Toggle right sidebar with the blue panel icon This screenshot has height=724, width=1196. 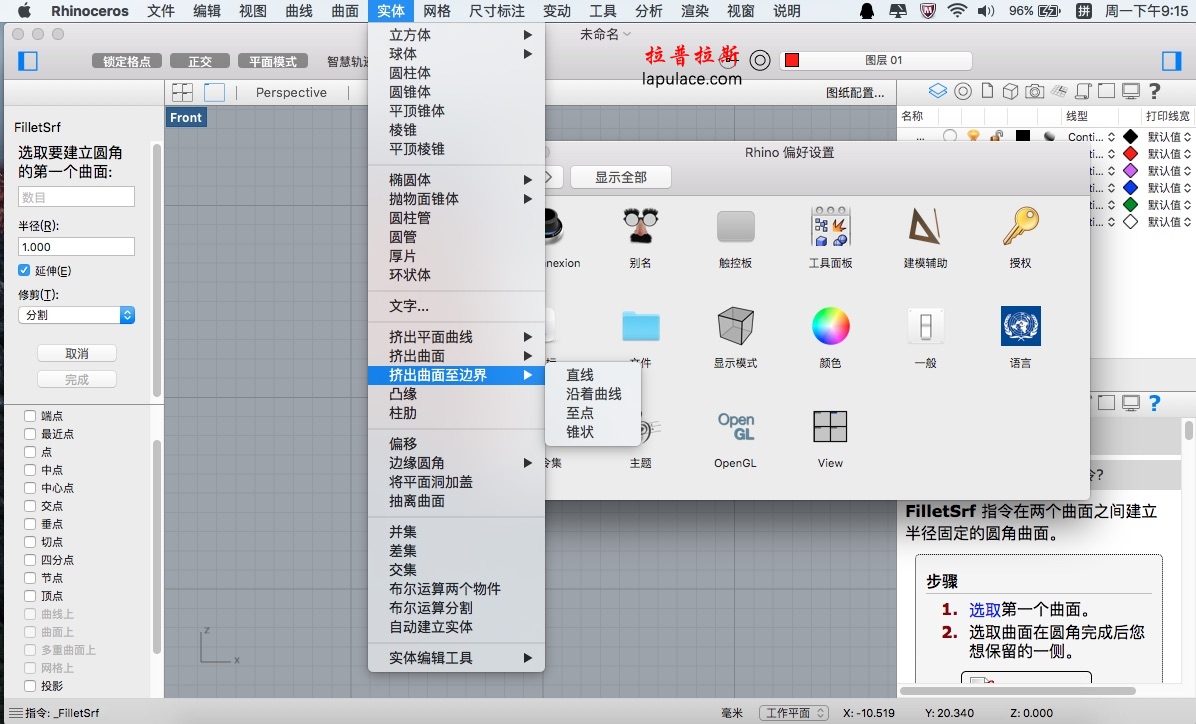(x=1172, y=61)
